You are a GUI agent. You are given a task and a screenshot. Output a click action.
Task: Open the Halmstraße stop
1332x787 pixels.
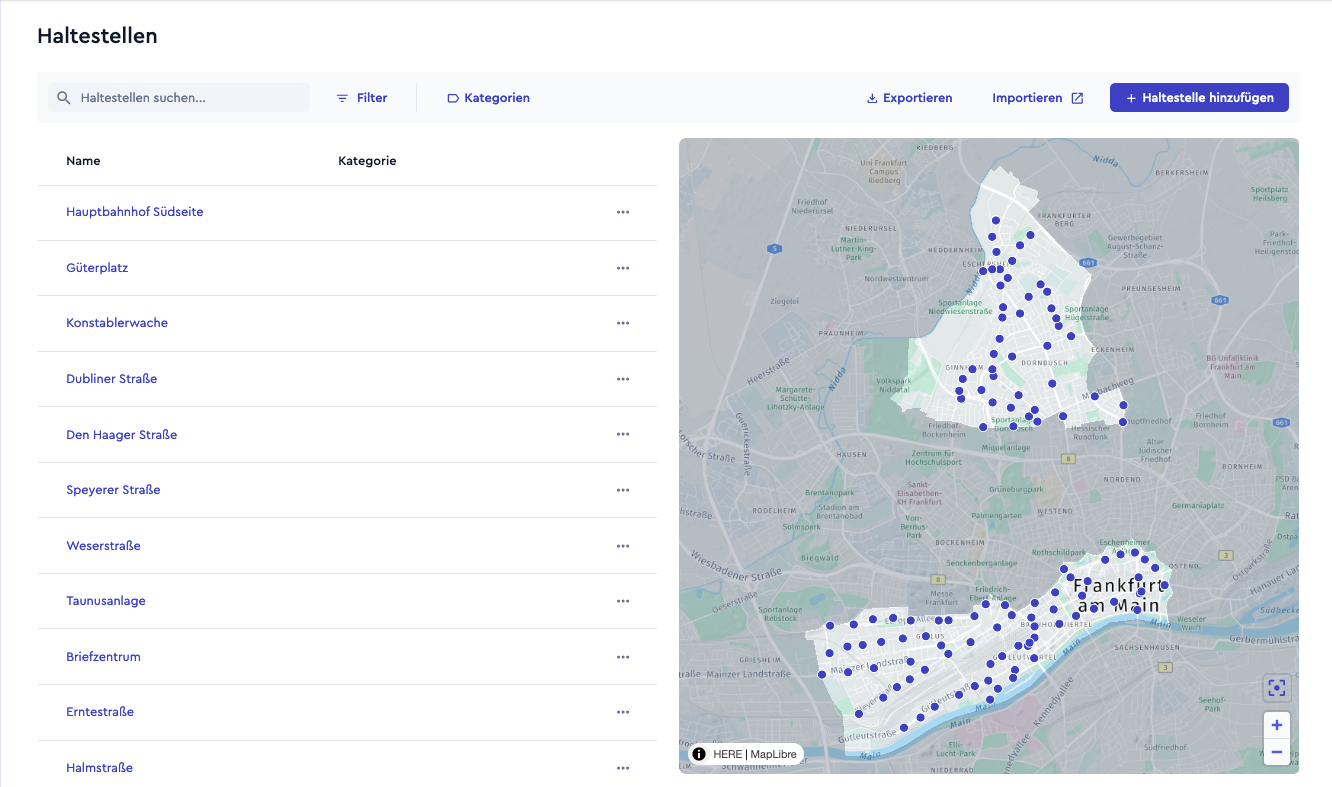(99, 768)
